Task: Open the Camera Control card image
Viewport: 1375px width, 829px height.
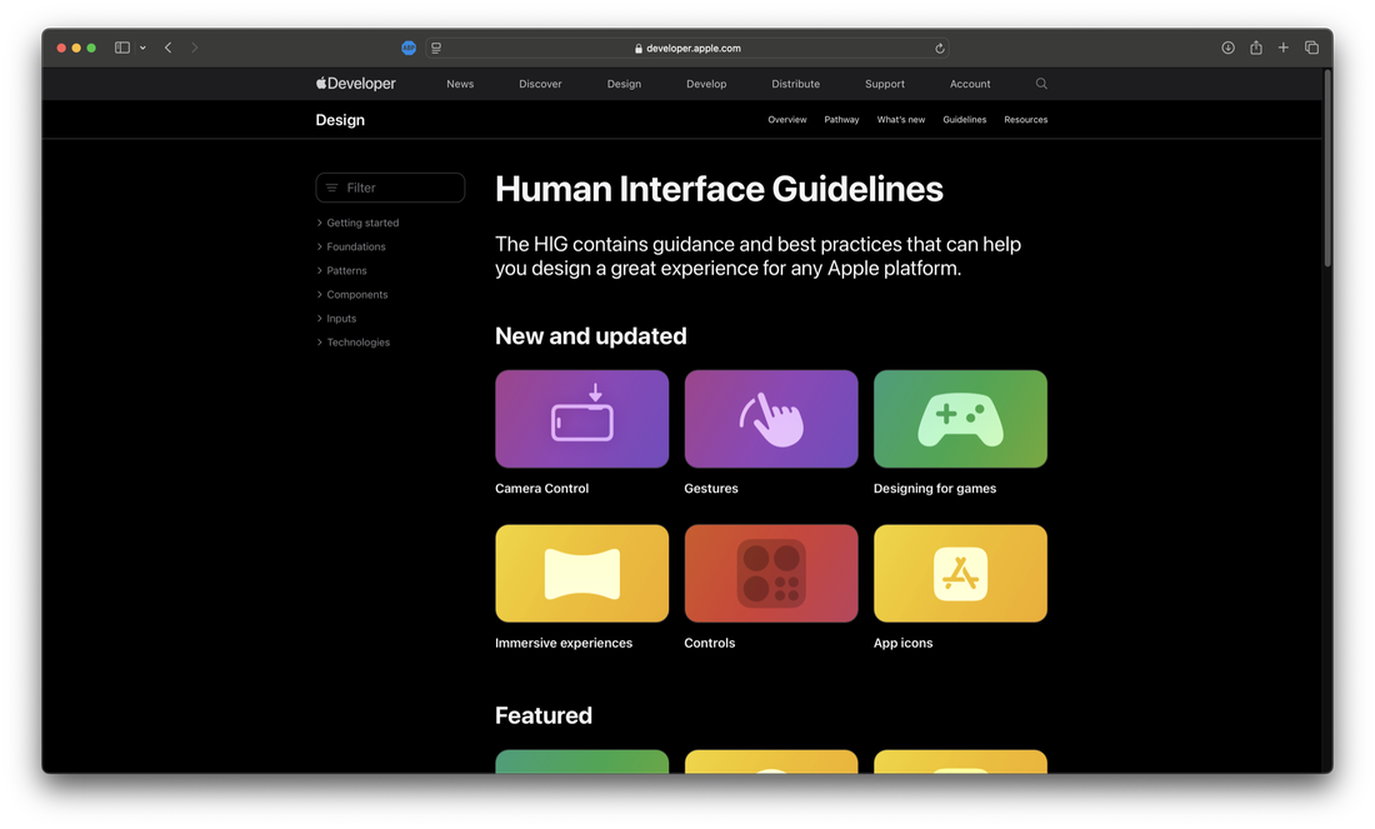Action: point(582,419)
